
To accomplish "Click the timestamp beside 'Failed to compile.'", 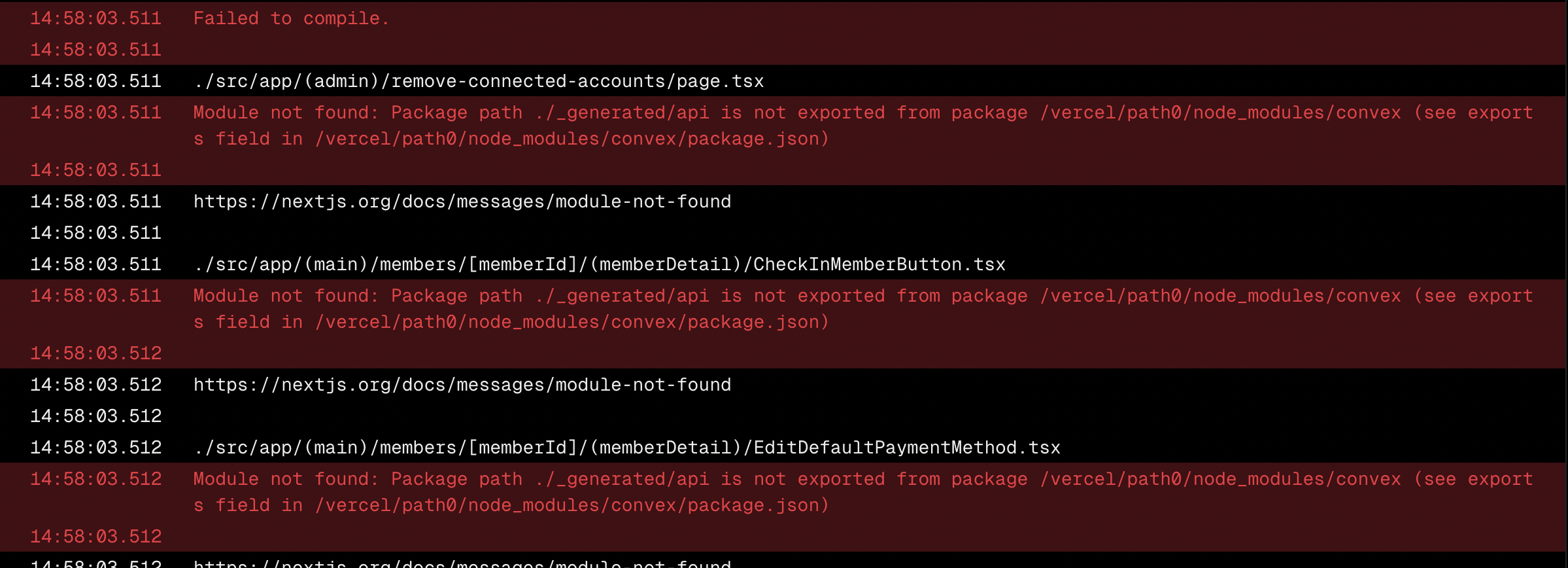I will 96,18.
